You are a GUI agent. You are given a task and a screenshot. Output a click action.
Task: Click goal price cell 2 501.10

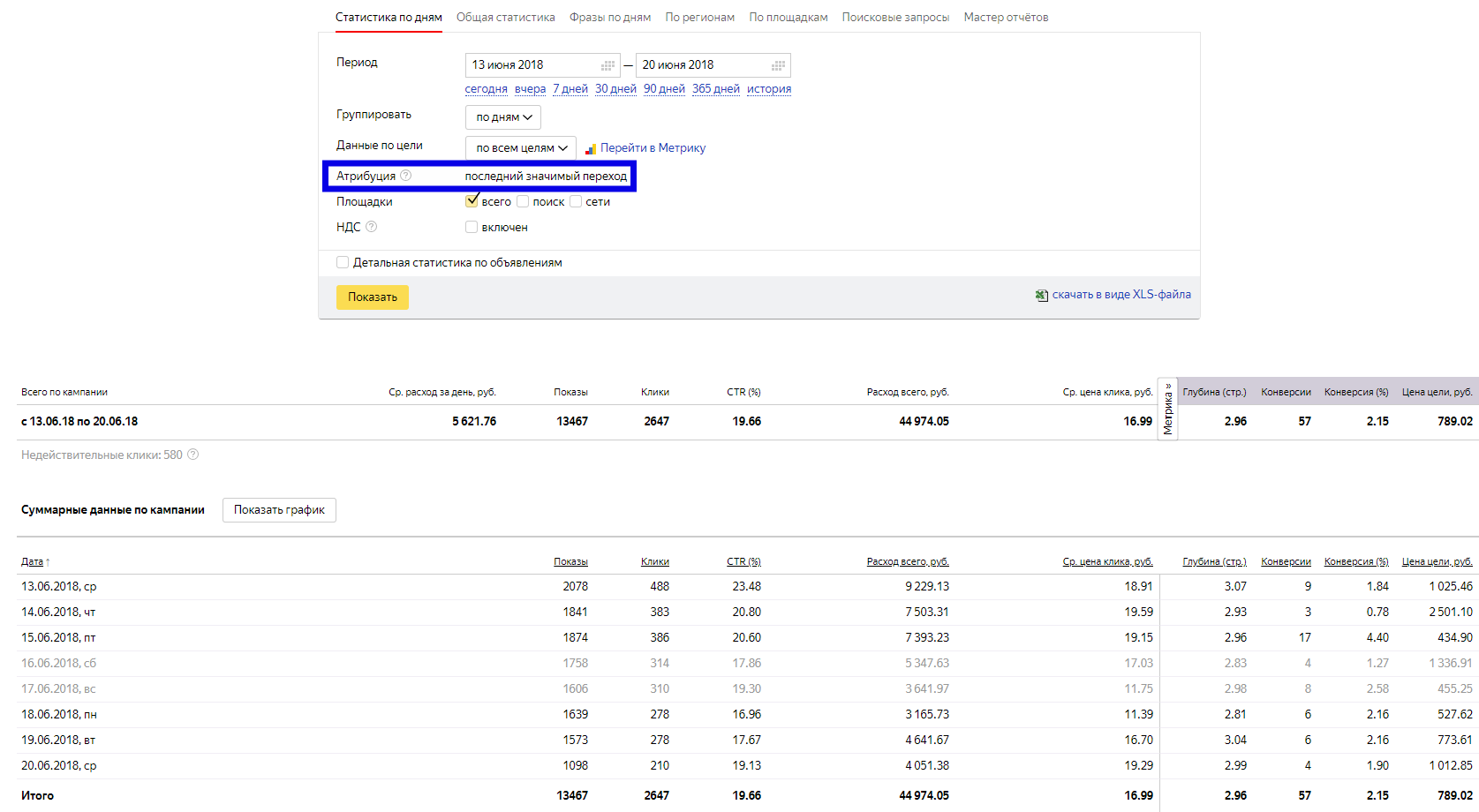(x=1451, y=612)
